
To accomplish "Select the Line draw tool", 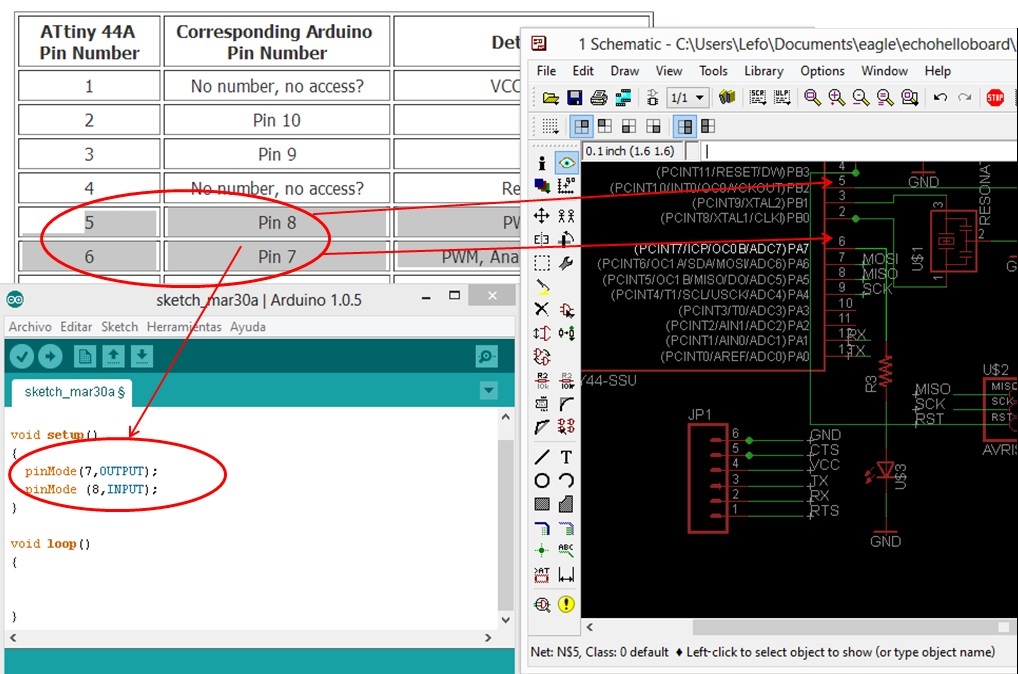I will (541, 457).
